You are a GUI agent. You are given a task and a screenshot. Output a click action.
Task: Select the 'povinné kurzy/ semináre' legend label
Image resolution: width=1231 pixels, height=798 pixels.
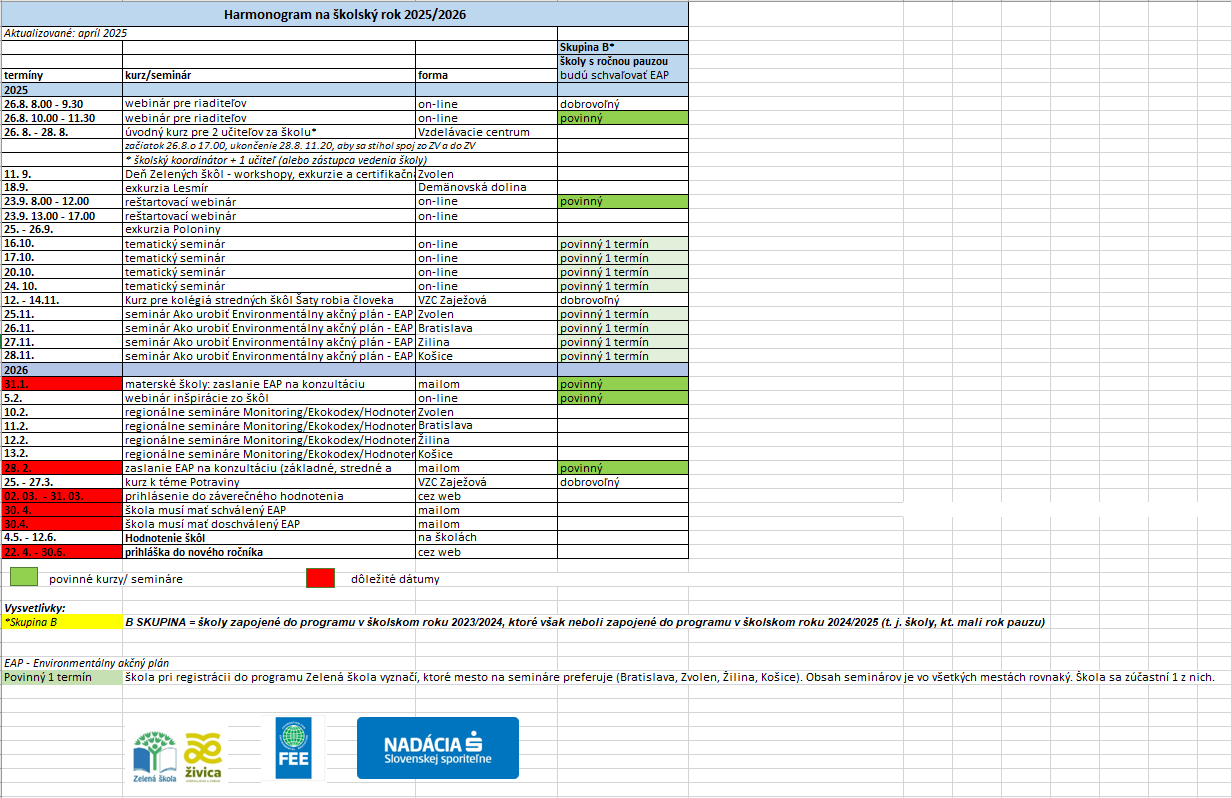[x=116, y=578]
